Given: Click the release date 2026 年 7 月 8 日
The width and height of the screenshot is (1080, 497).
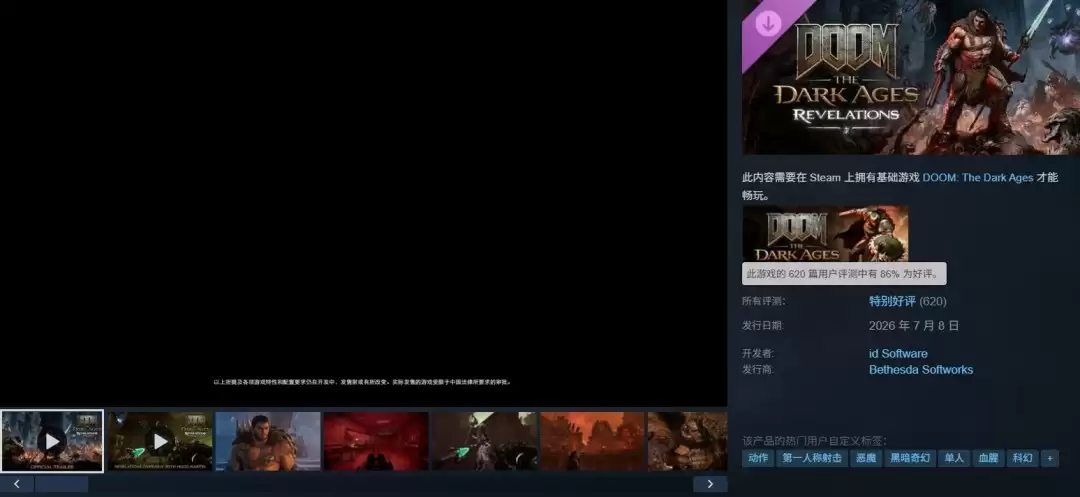Looking at the screenshot, I should tap(914, 326).
